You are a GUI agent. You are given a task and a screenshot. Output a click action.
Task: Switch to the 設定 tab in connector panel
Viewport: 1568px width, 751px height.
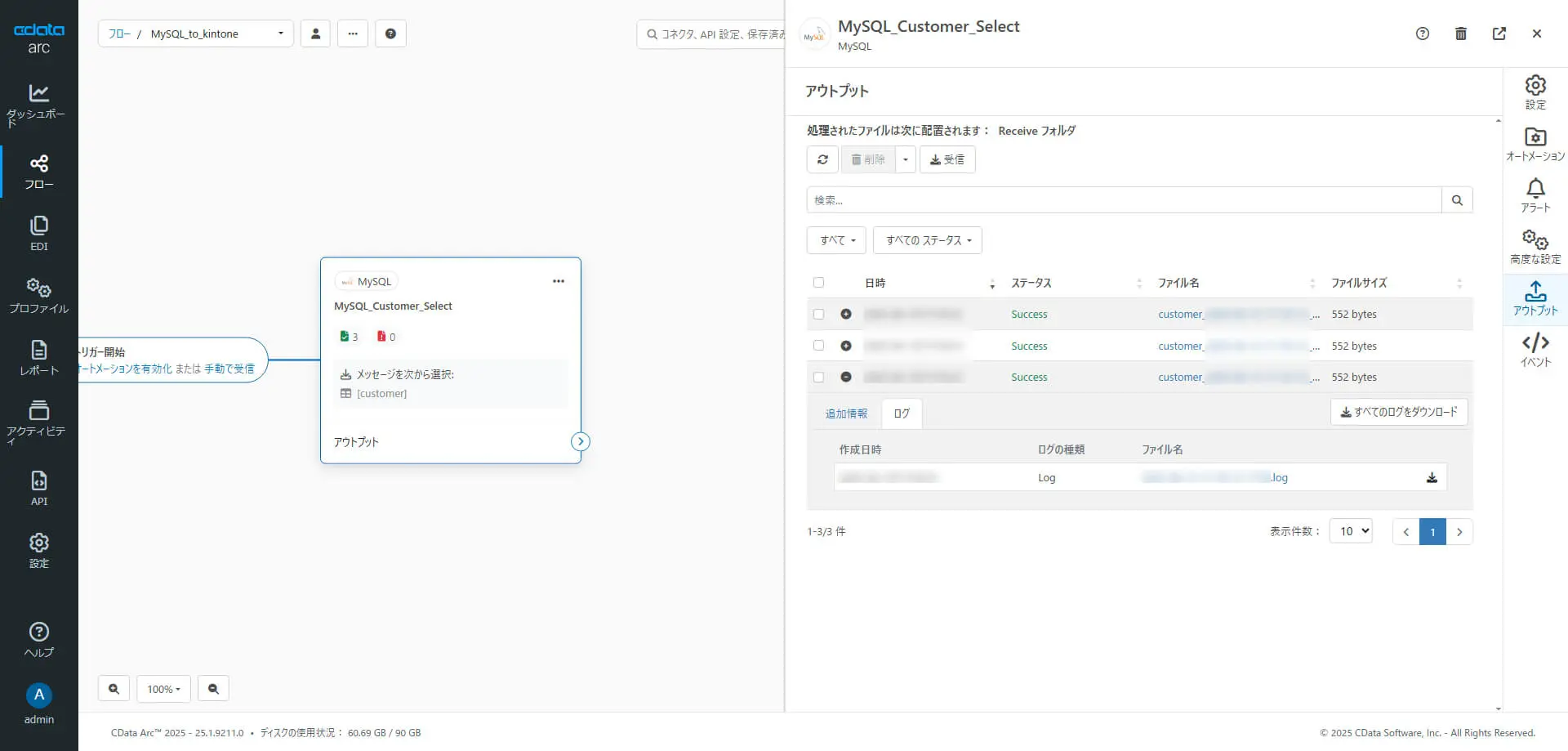click(1535, 92)
